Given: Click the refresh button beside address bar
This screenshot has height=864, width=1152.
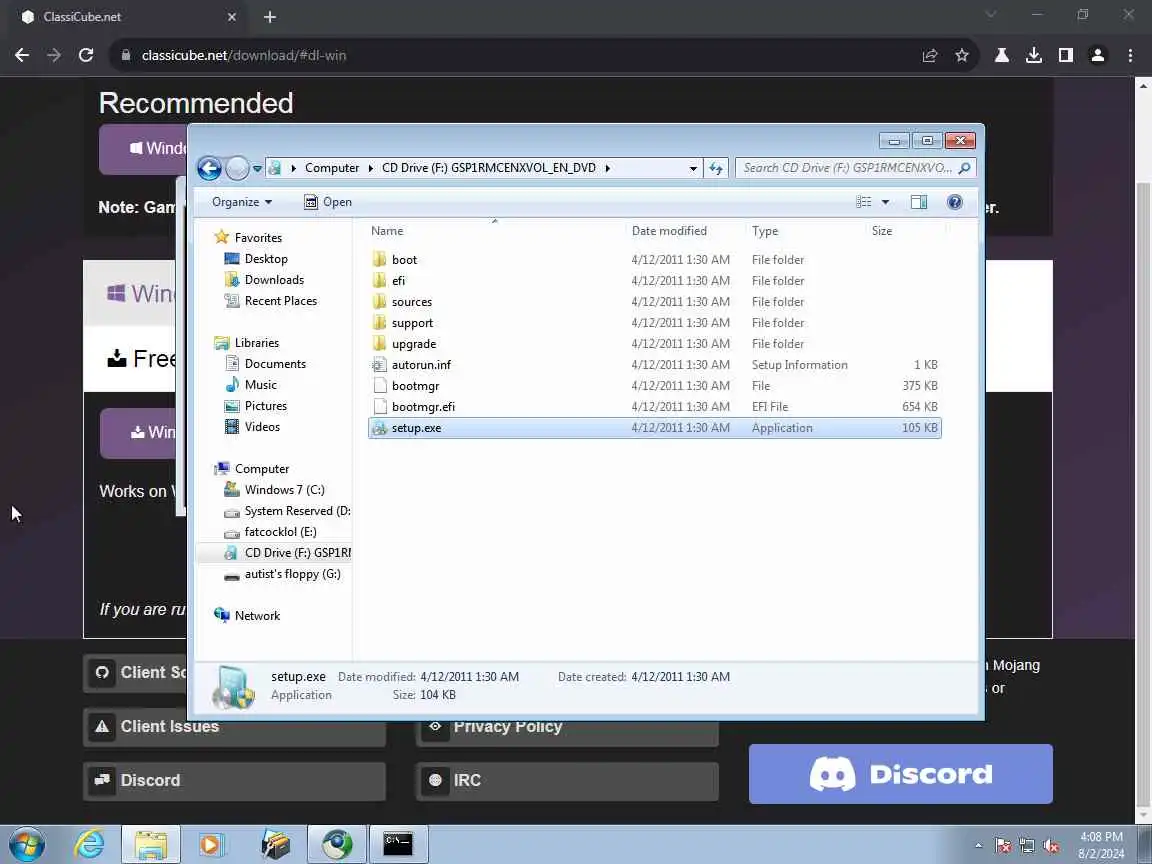Looking at the screenshot, I should [x=715, y=168].
